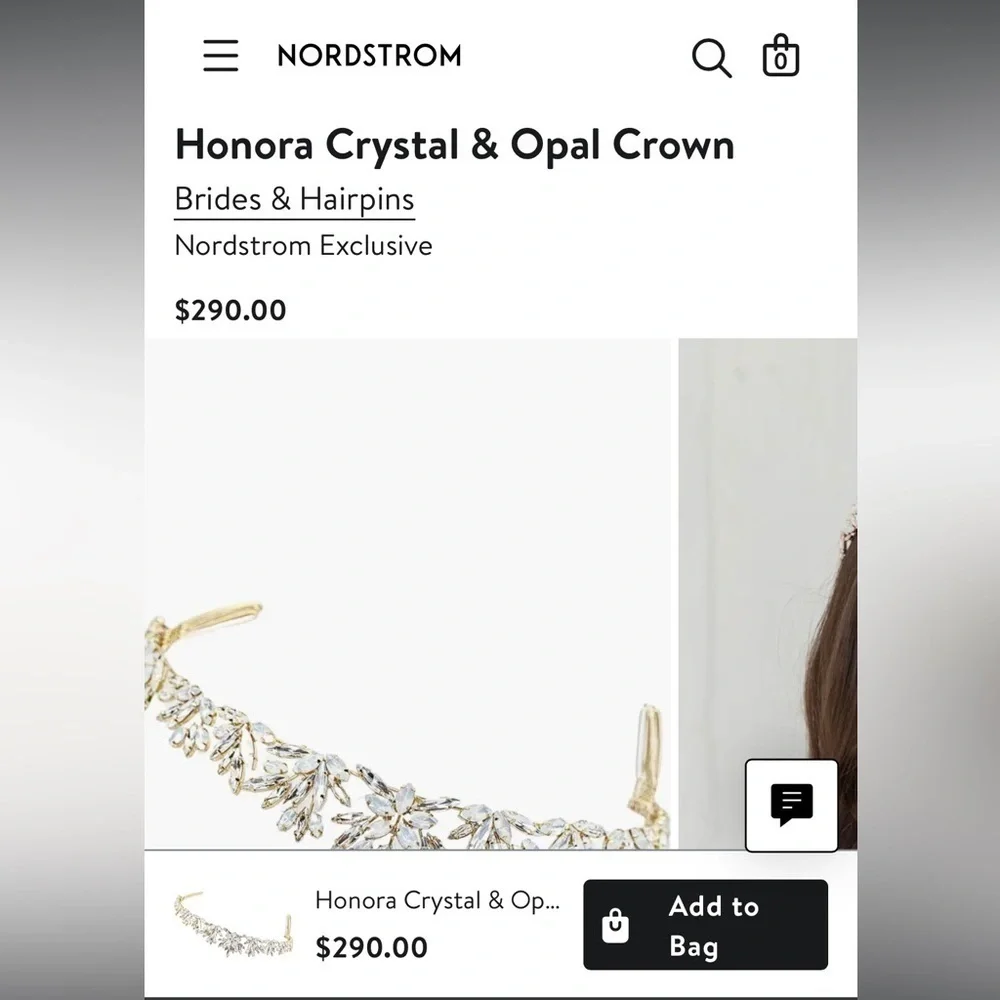
Task: Click the Nordstrom Exclusive label
Action: [303, 246]
